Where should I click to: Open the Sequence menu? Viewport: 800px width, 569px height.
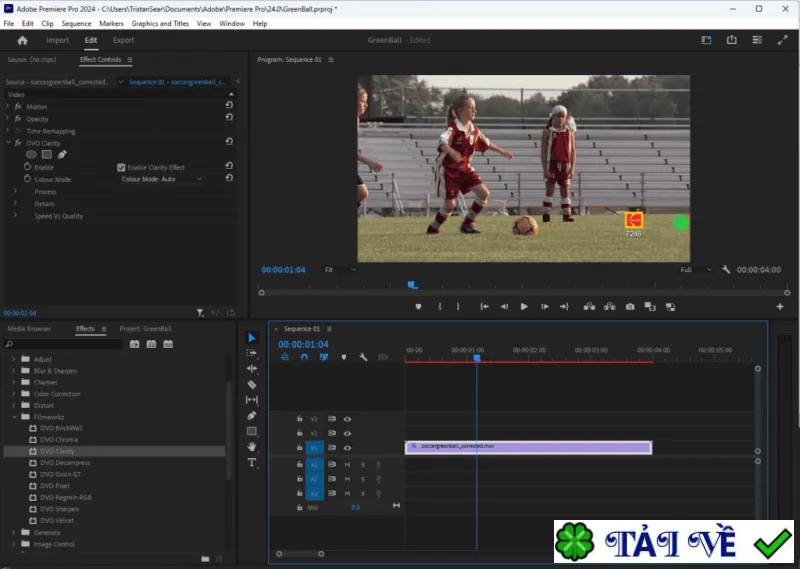[x=76, y=23]
